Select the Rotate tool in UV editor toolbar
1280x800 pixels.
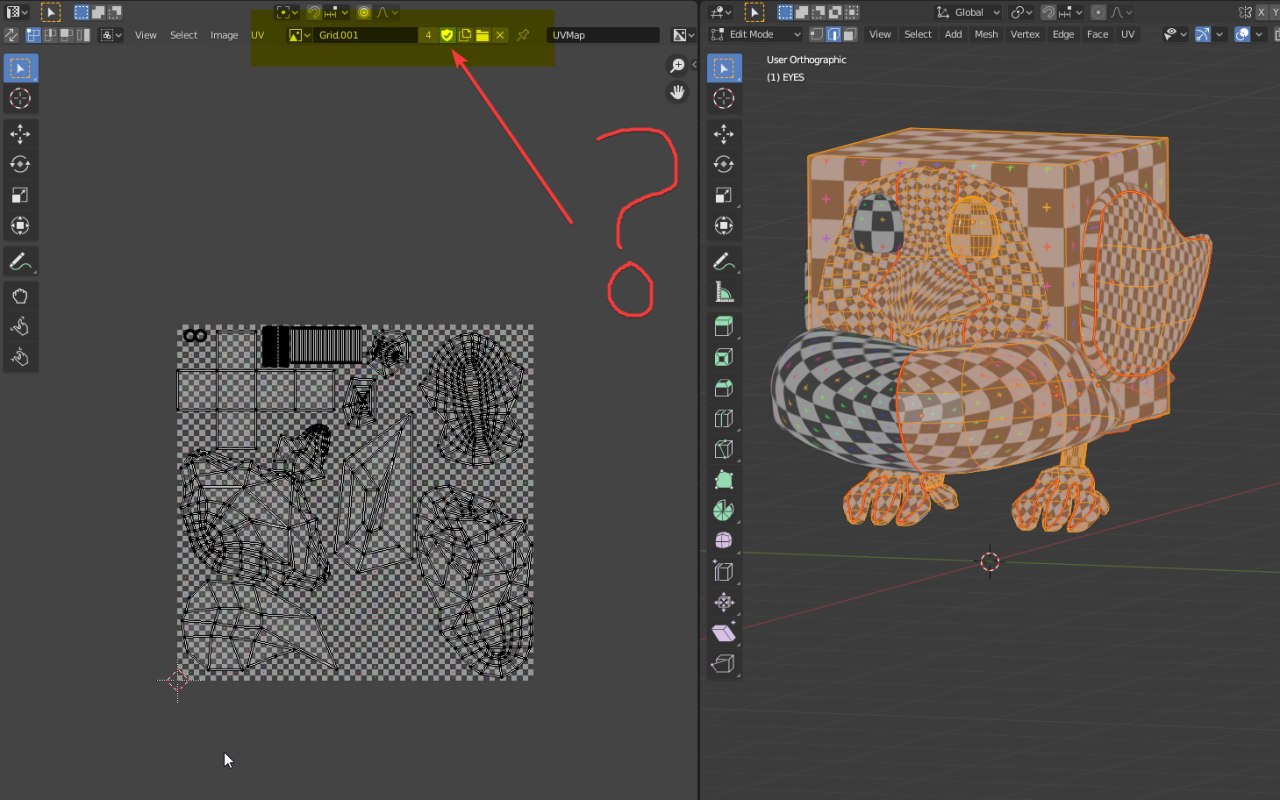[x=20, y=165]
